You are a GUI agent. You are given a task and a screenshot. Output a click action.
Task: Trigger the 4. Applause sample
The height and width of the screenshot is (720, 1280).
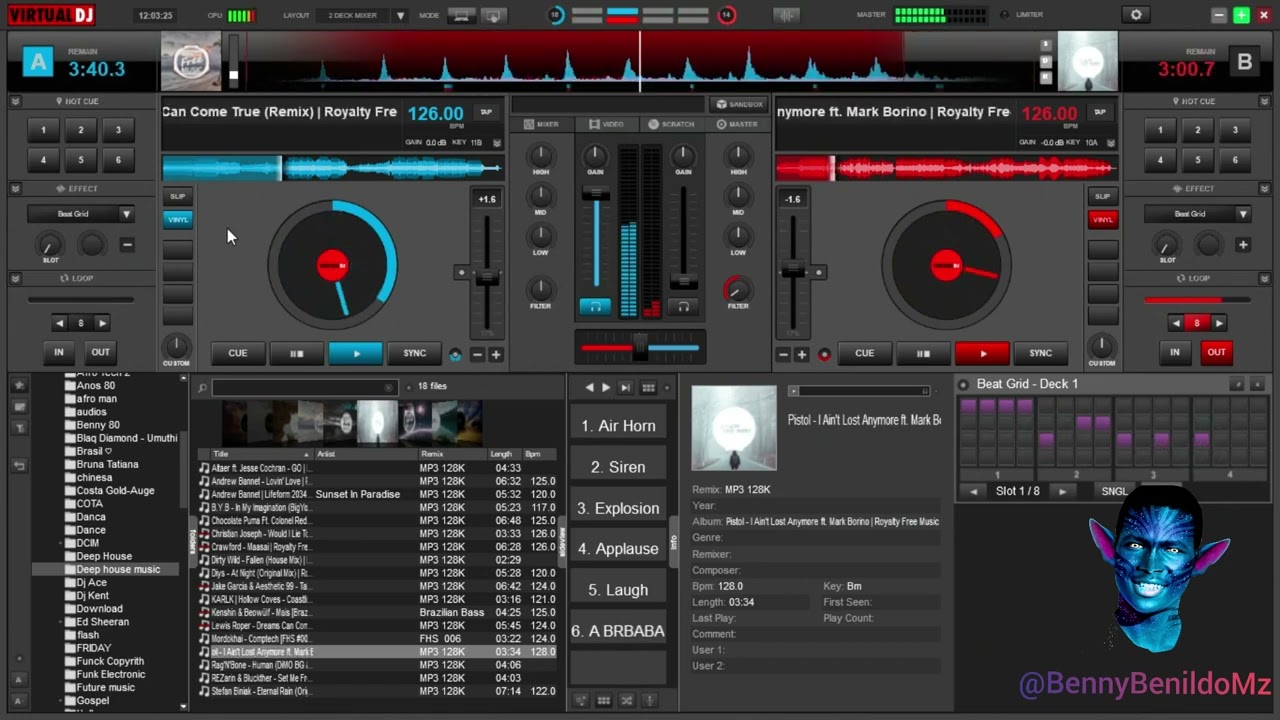618,549
